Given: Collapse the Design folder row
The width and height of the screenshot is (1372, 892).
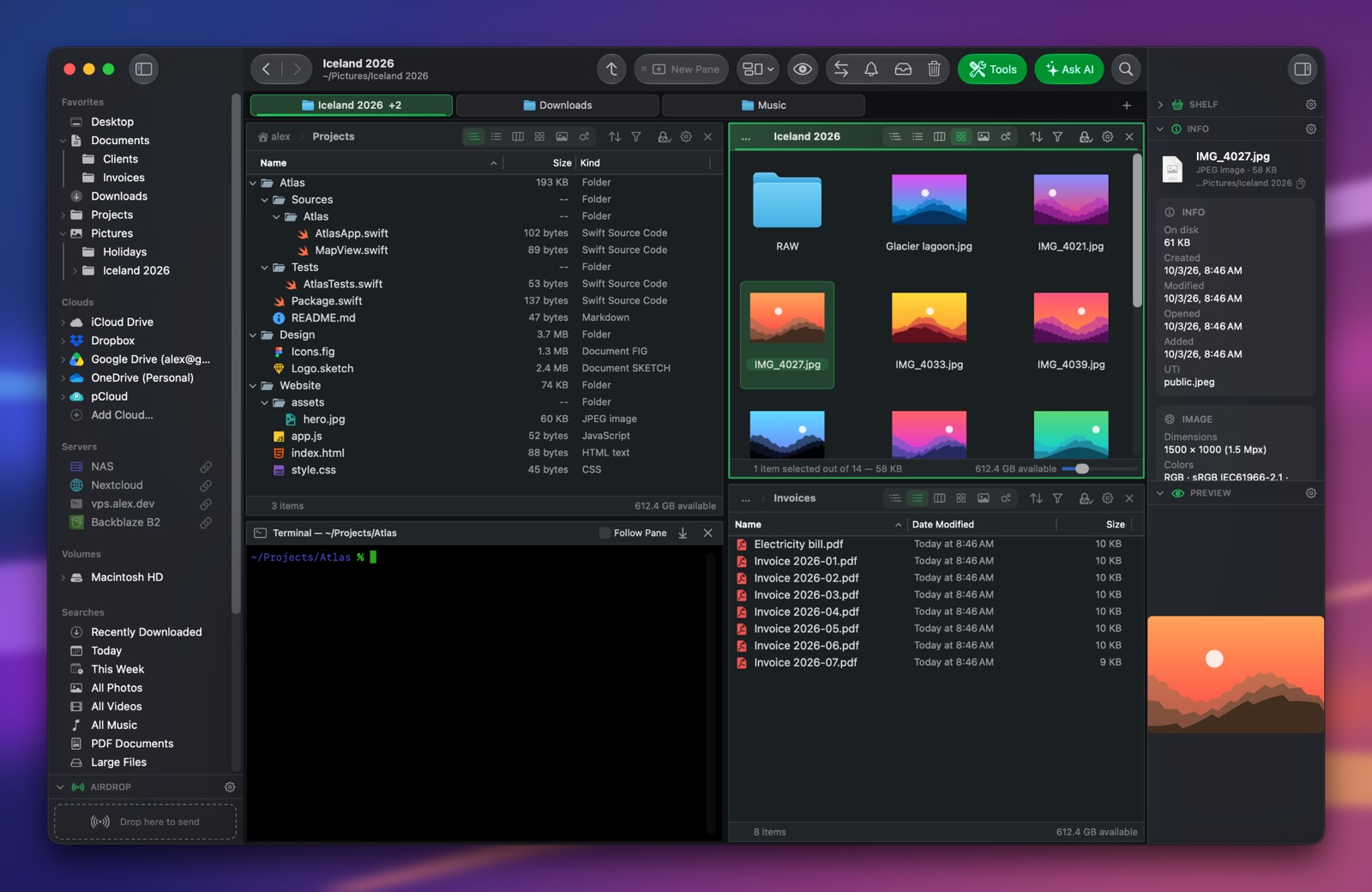Looking at the screenshot, I should pos(253,335).
